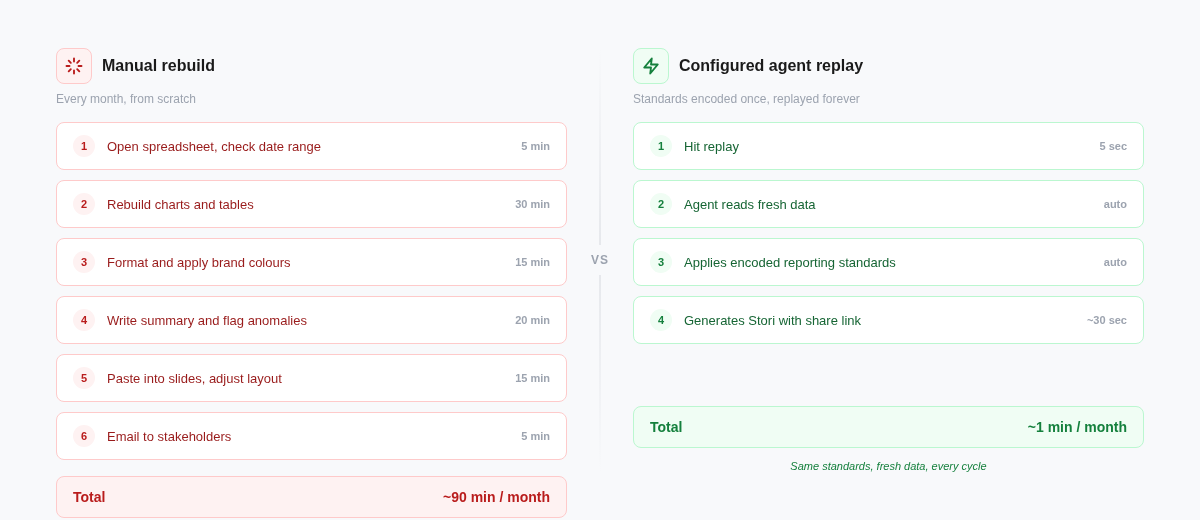The width and height of the screenshot is (1200, 520).
Task: Click number badge 2 beside Rebuild charts
Action: pyautogui.click(x=84, y=204)
